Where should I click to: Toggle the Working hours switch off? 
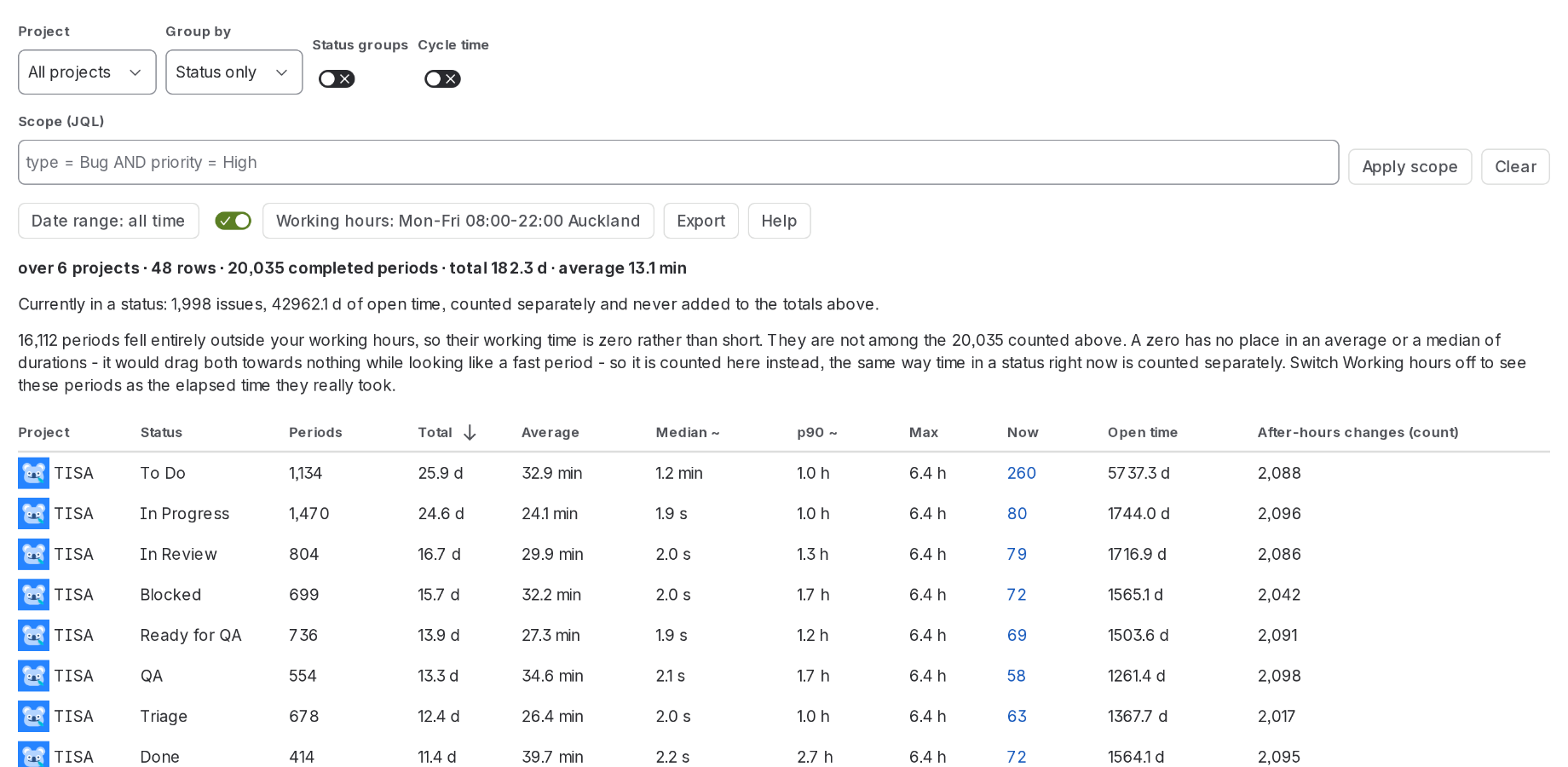233,222
